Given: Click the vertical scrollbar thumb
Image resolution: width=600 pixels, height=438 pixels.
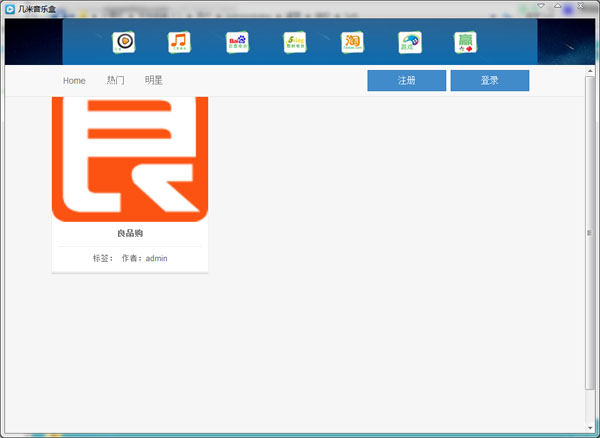Looking at the screenshot, I should tap(589, 233).
